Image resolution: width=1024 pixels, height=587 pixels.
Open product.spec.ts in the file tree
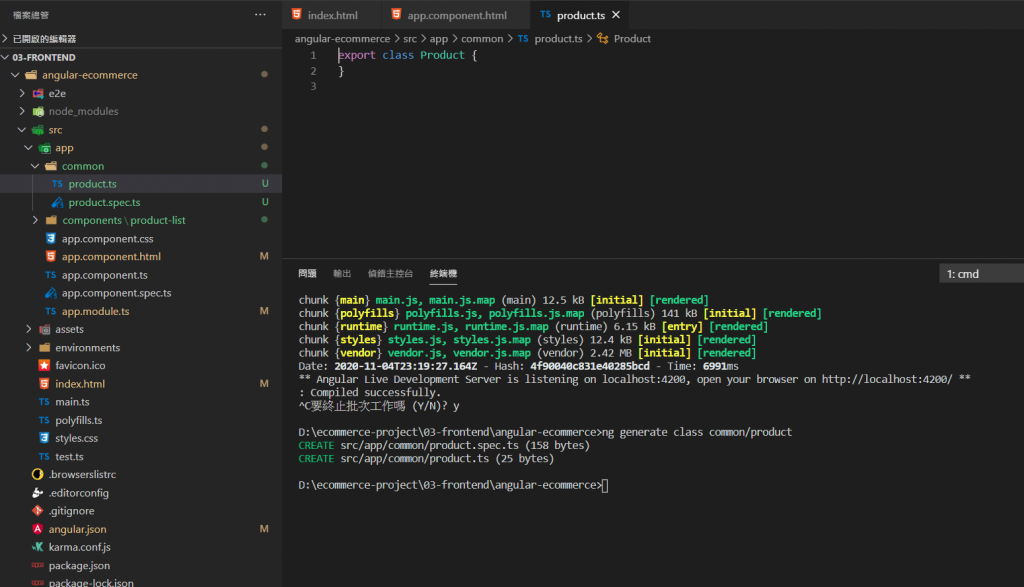104,202
